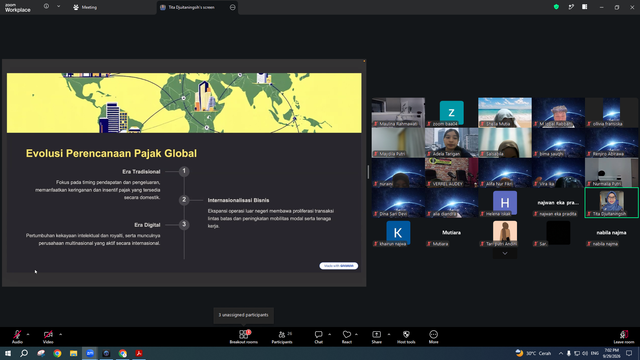Click the green encryption shield icon

pyautogui.click(x=556, y=7)
